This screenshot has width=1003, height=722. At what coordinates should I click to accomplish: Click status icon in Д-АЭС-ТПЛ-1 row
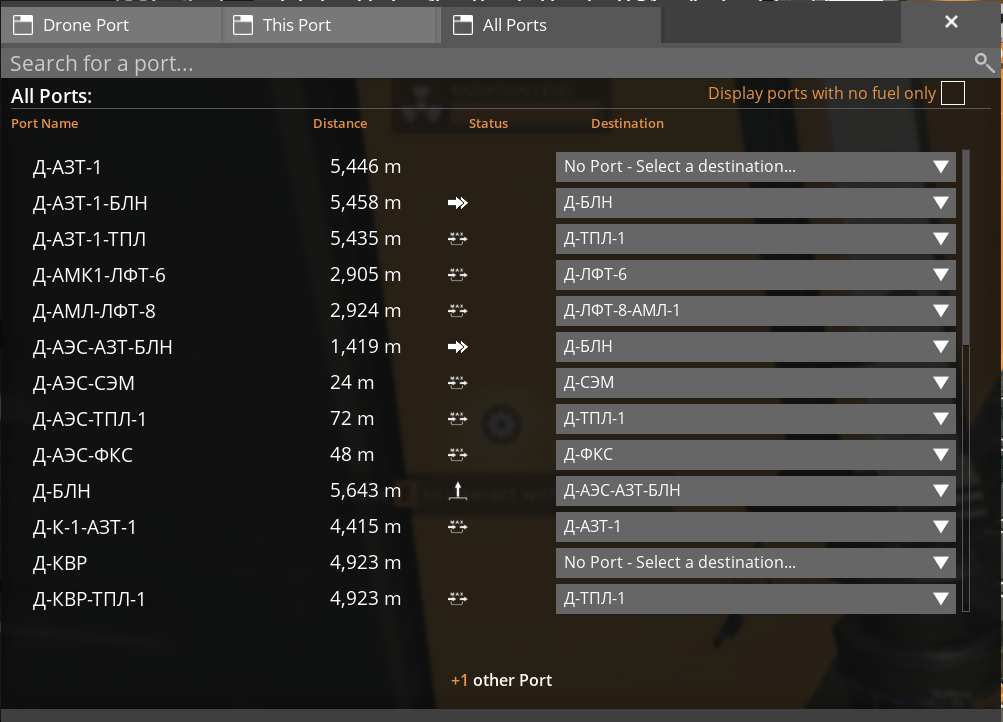point(457,419)
